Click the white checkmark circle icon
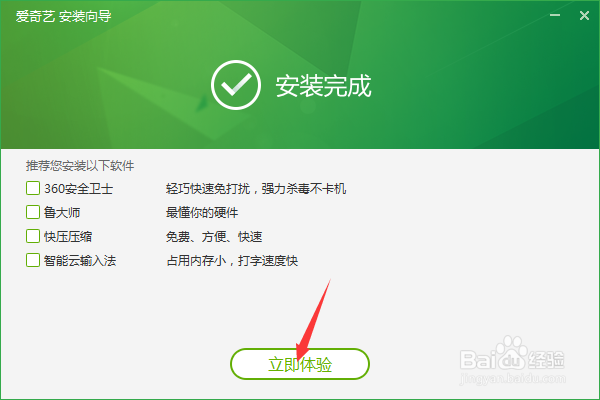This screenshot has width=600, height=400. point(236,85)
